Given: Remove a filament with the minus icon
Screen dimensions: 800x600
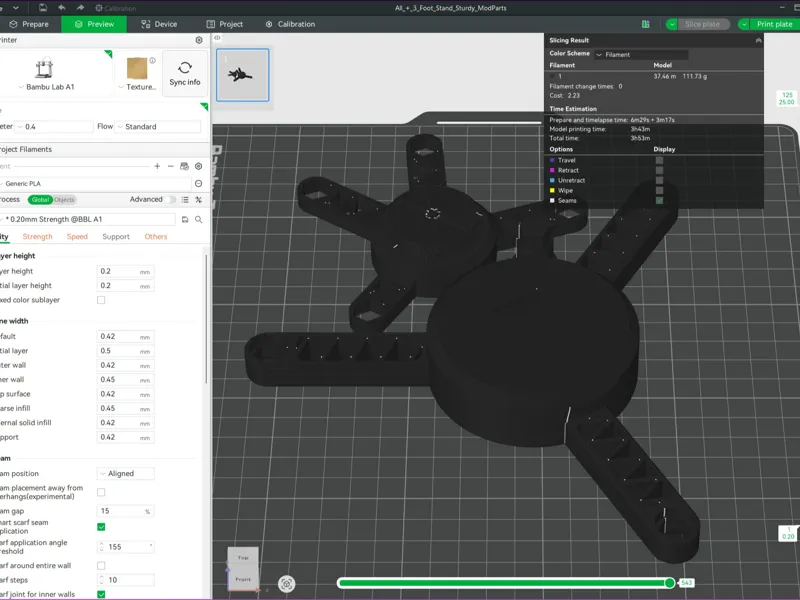Looking at the screenshot, I should point(171,166).
